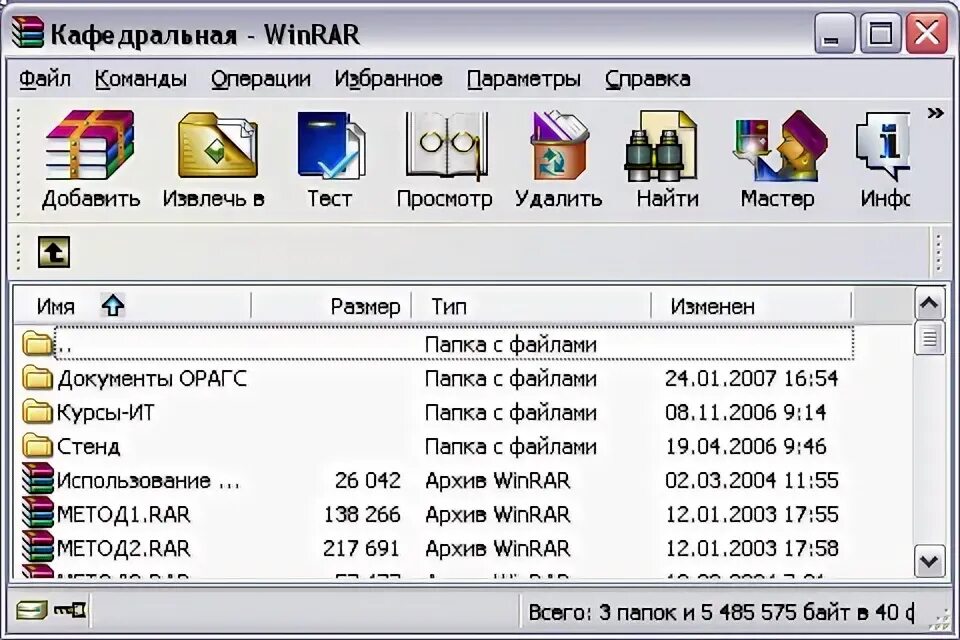Viewport: 960px width, 640px height.
Task: Click date '19.04.2006 9:46'
Action: 746,447
